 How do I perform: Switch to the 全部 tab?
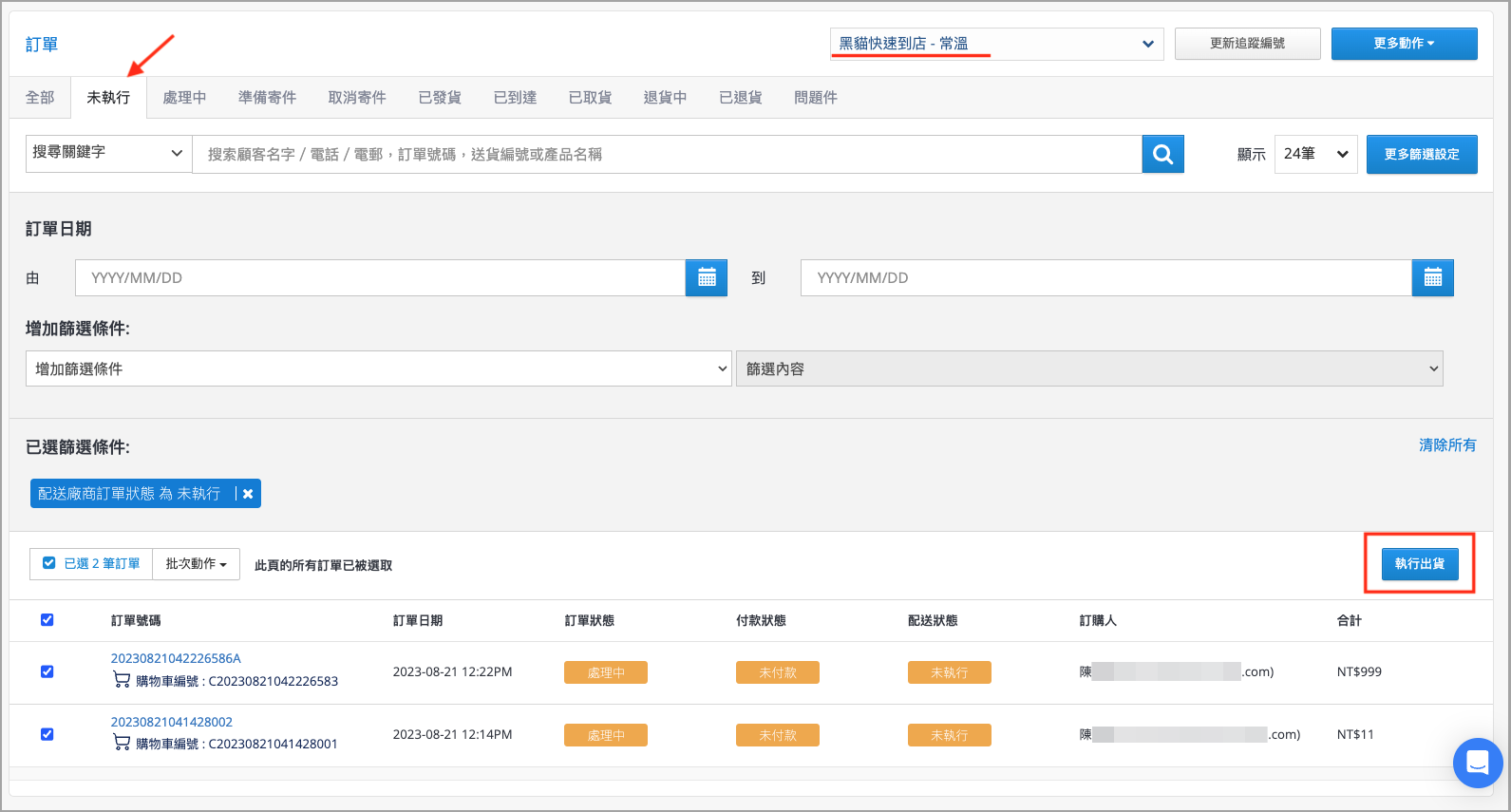coord(40,98)
